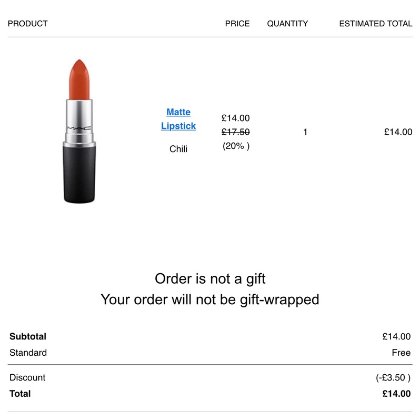Open the Matte Lipstick product link
The image size is (420, 420).
tap(178, 119)
